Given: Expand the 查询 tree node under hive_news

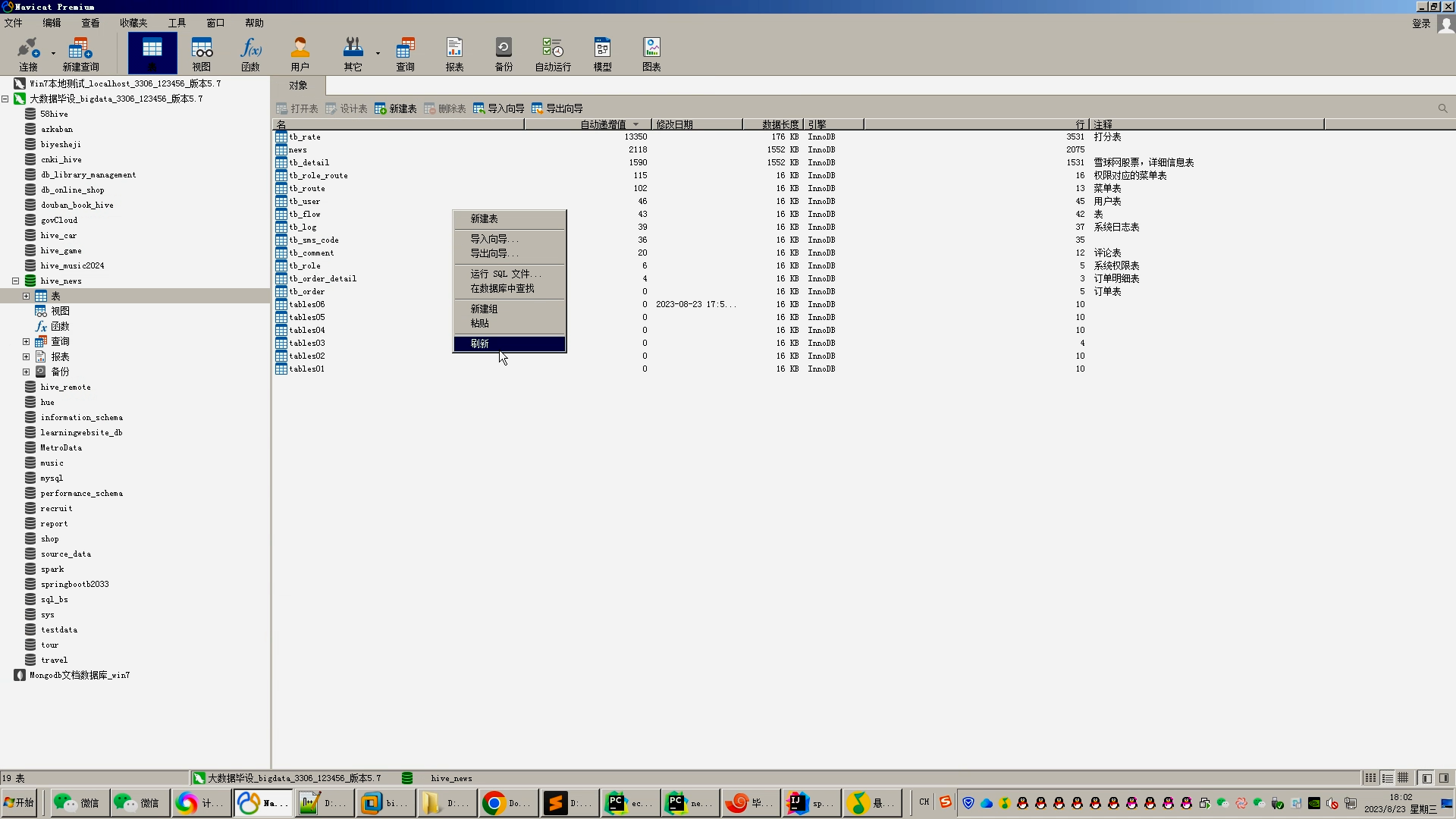Looking at the screenshot, I should (27, 341).
